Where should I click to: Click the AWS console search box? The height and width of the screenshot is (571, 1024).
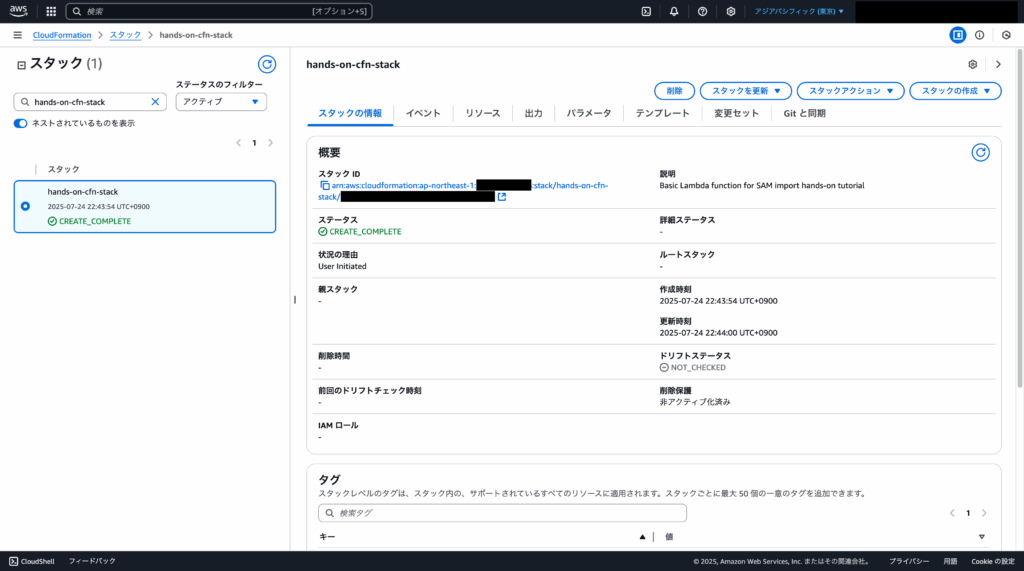(x=219, y=11)
